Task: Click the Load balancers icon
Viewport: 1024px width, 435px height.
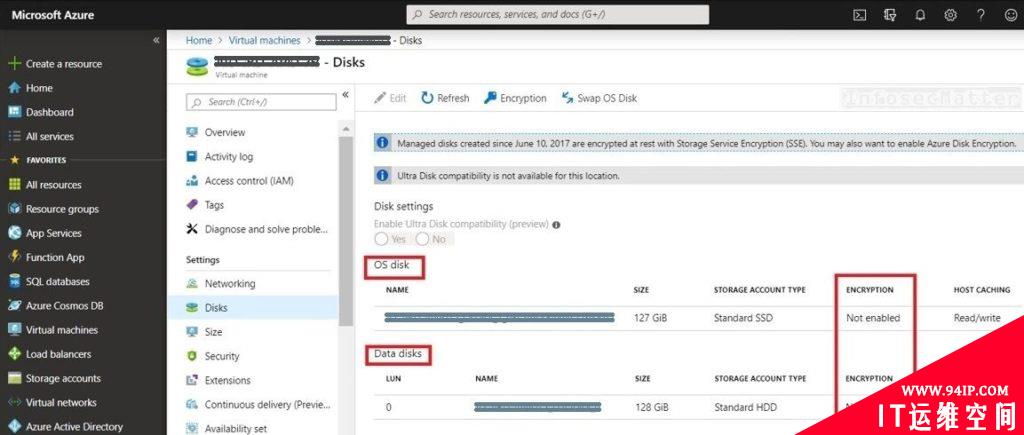Action: click(14, 354)
